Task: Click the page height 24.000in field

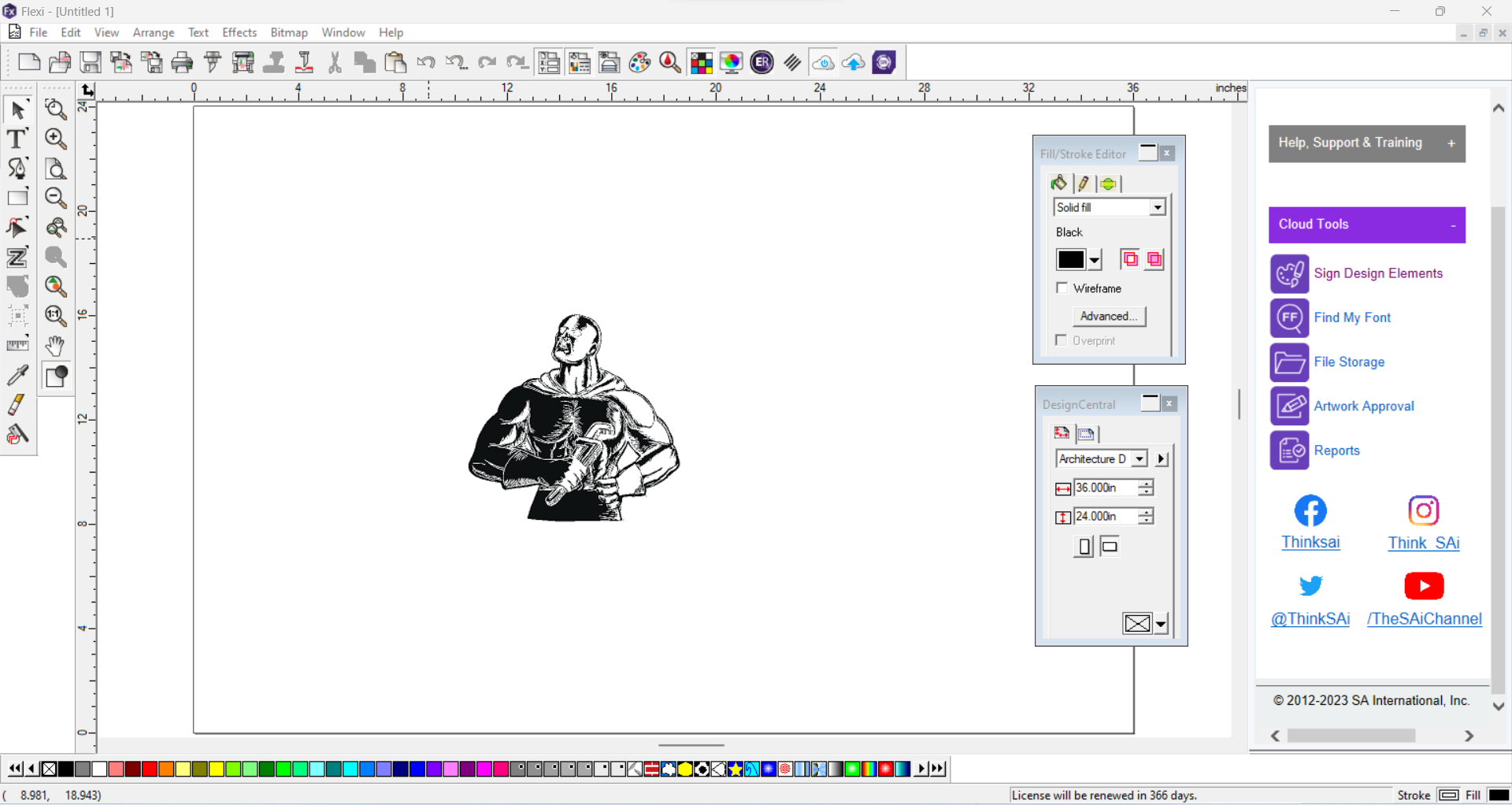Action: coord(1106,516)
